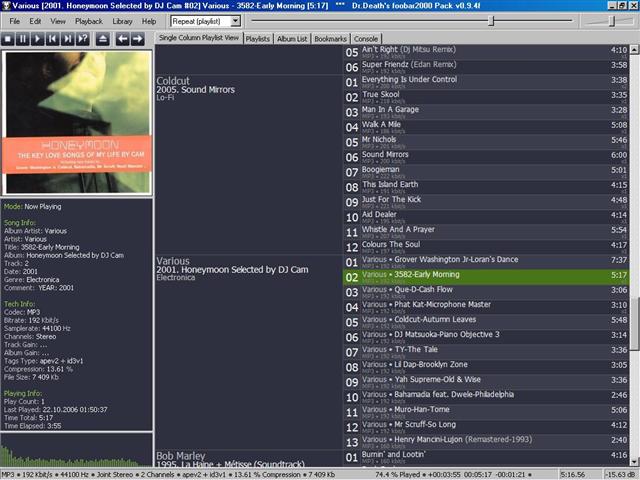Select track 'Boogieman'
Screen dimensions: 640x480
click(x=486, y=172)
